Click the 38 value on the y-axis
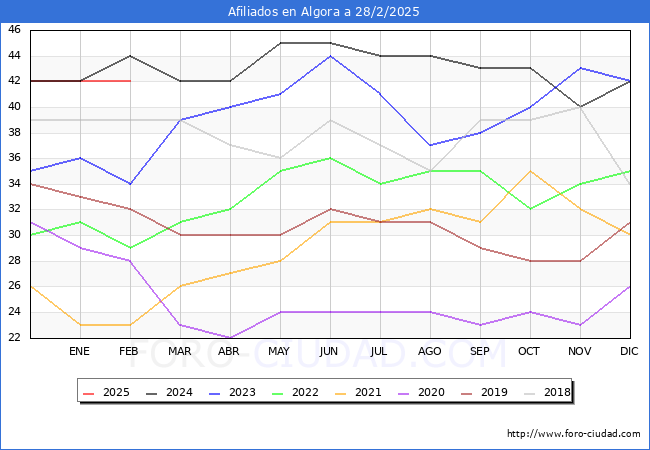Screen dimensions: 650x450 point(14,132)
